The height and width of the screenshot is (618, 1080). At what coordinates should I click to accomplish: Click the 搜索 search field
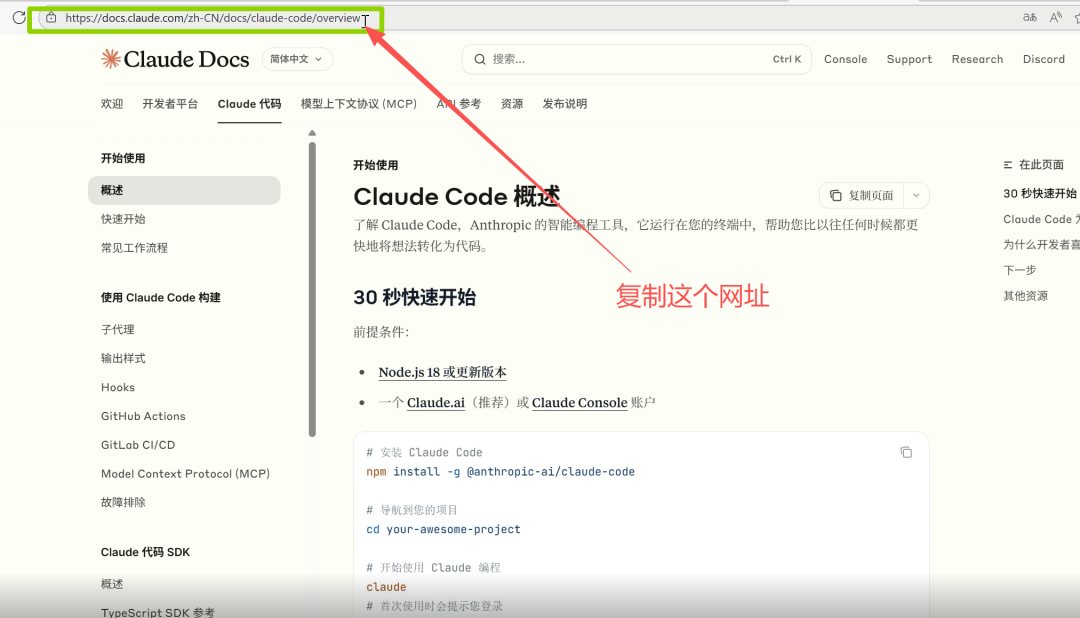[636, 59]
